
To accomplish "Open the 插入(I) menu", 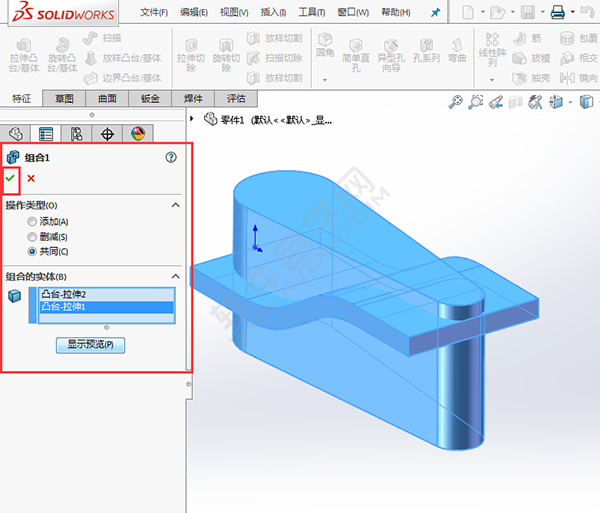I will (x=271, y=12).
